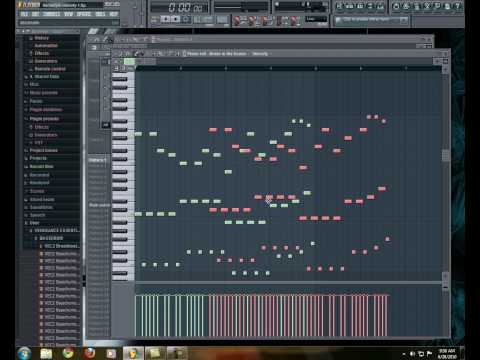Open volume control in system tray
480x360 pixels.
413,354
